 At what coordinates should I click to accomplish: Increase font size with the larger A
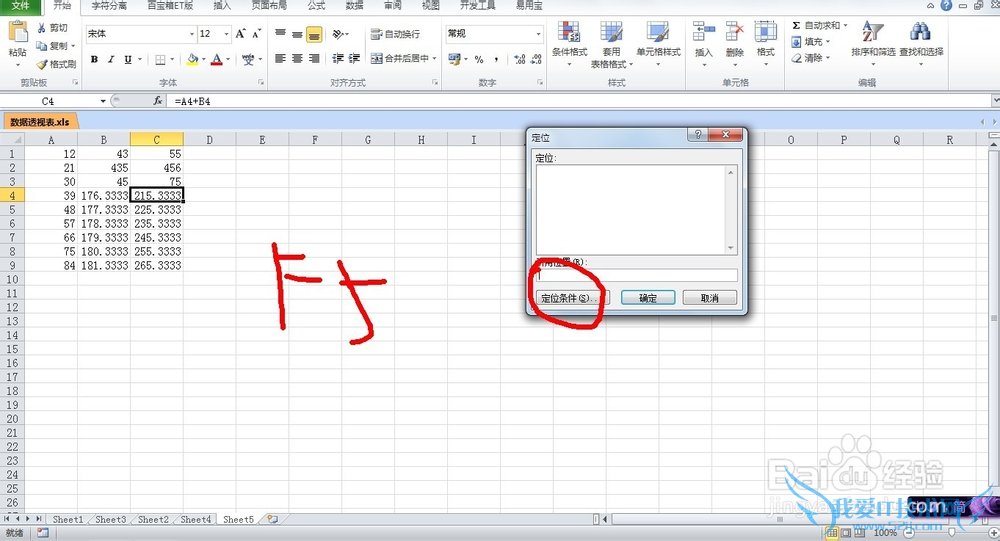pos(240,34)
